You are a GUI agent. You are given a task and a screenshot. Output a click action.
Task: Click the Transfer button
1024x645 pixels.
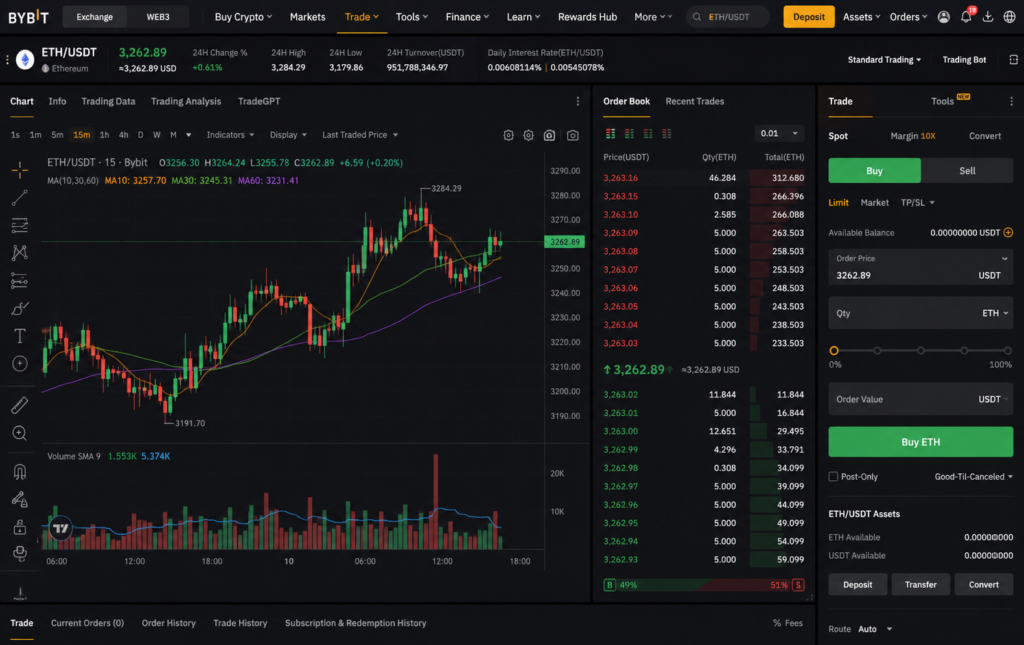921,584
